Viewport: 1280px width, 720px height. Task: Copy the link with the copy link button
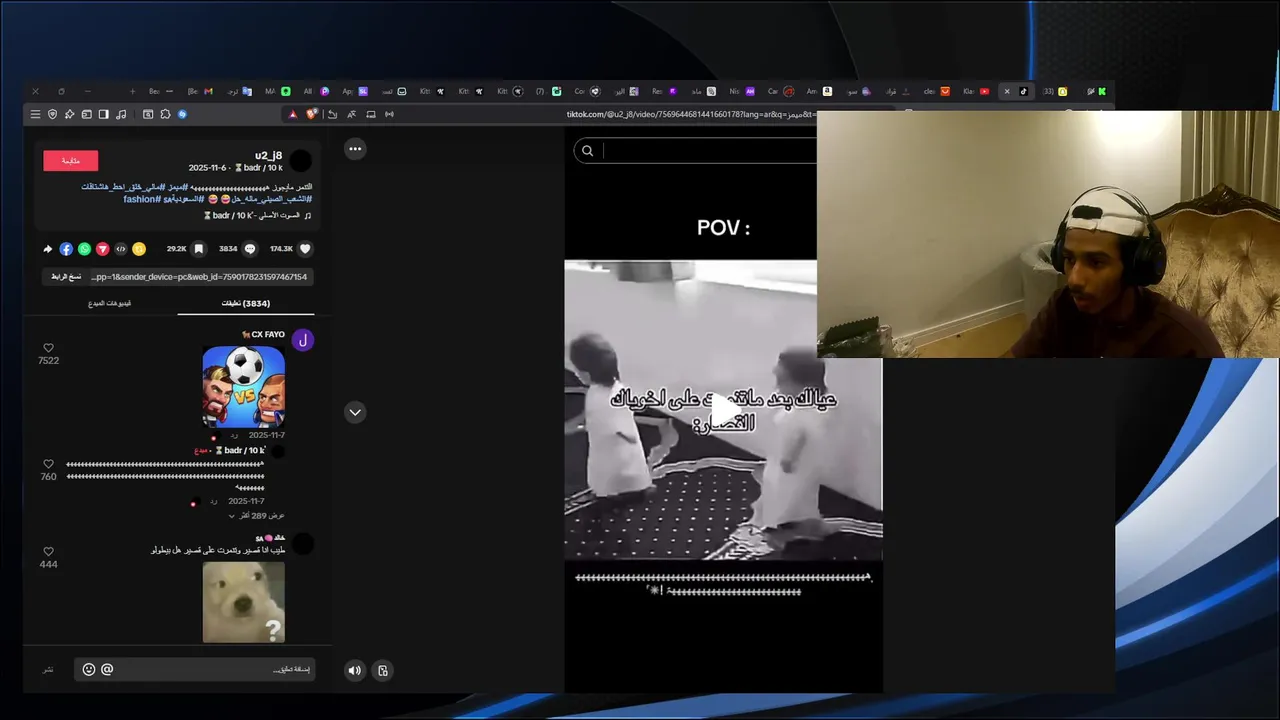(x=66, y=277)
